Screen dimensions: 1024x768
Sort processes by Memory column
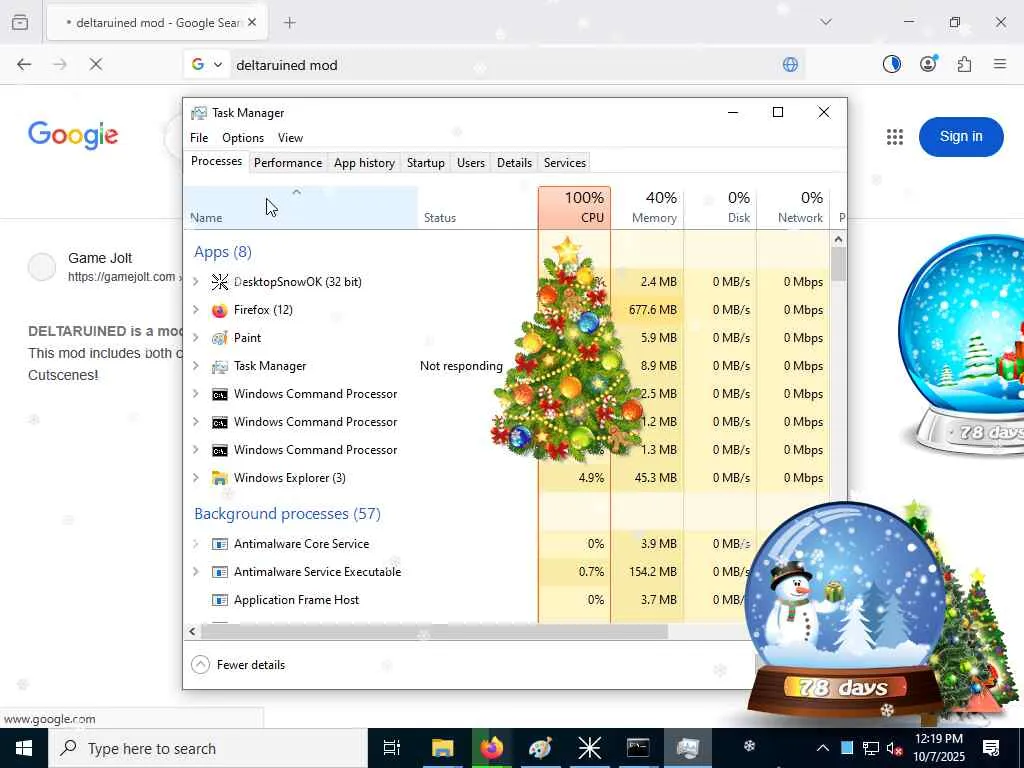[x=648, y=208]
